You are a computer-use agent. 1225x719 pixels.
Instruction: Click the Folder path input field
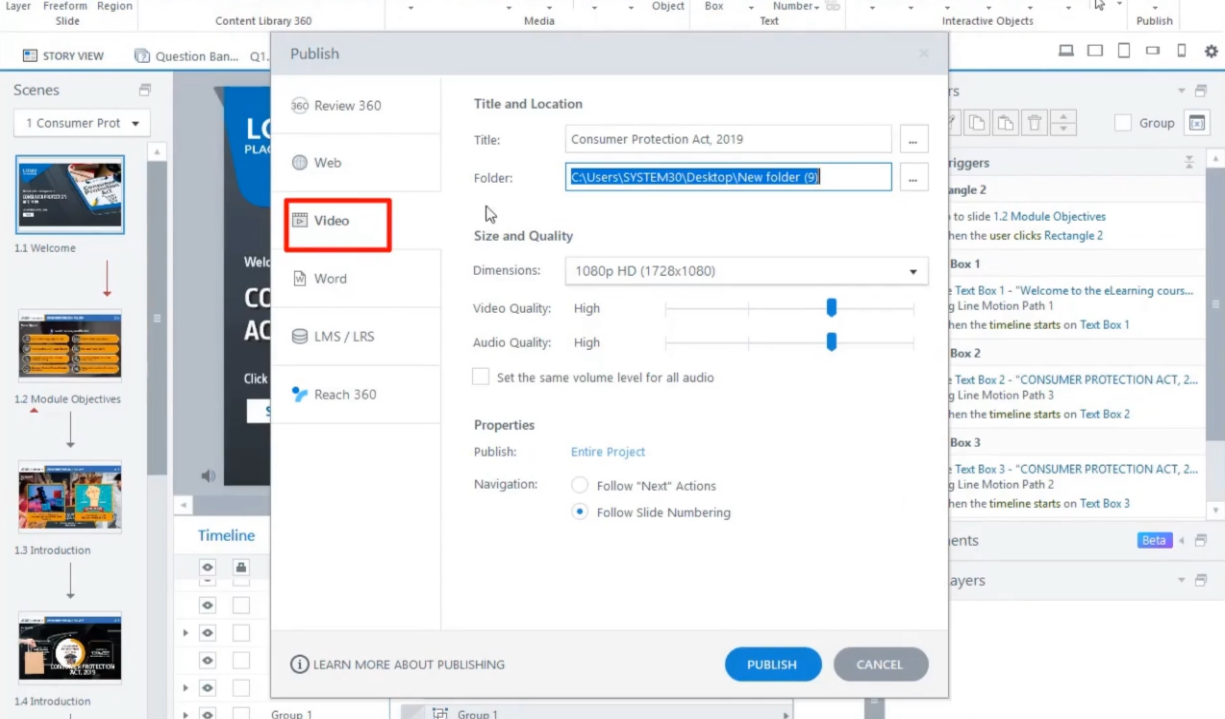tap(728, 177)
